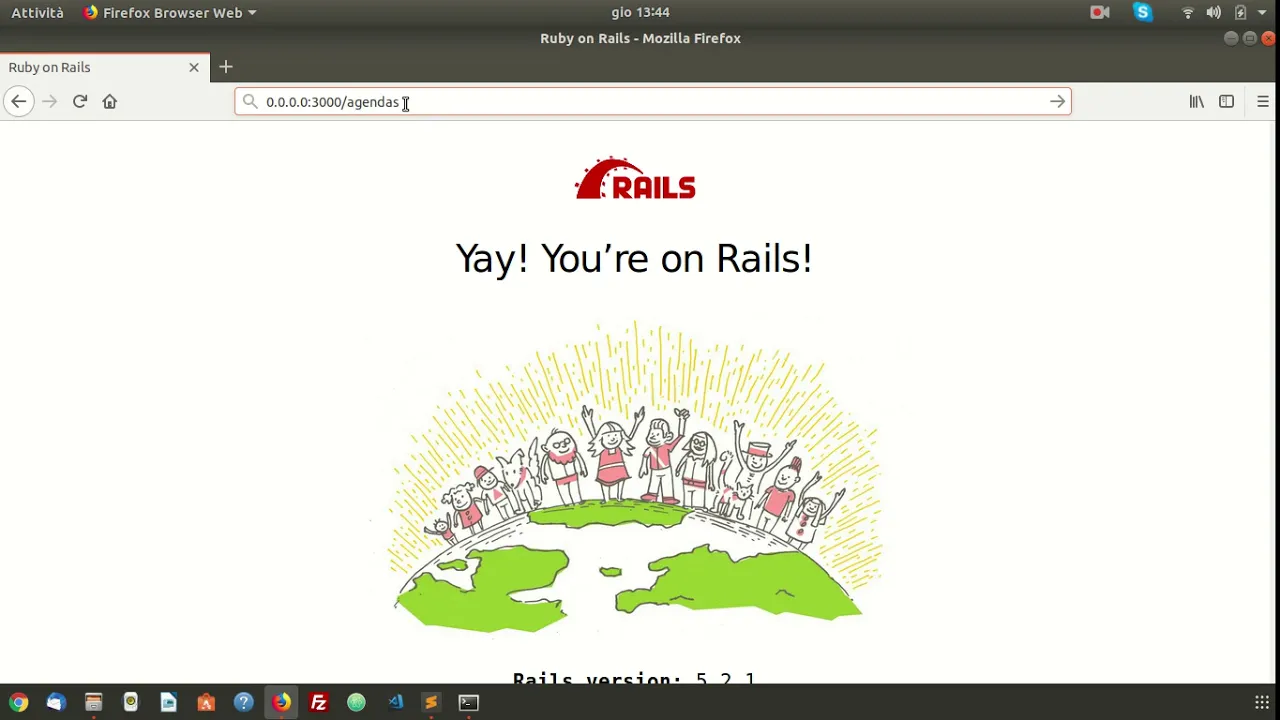Go back using the back arrow

point(18,101)
